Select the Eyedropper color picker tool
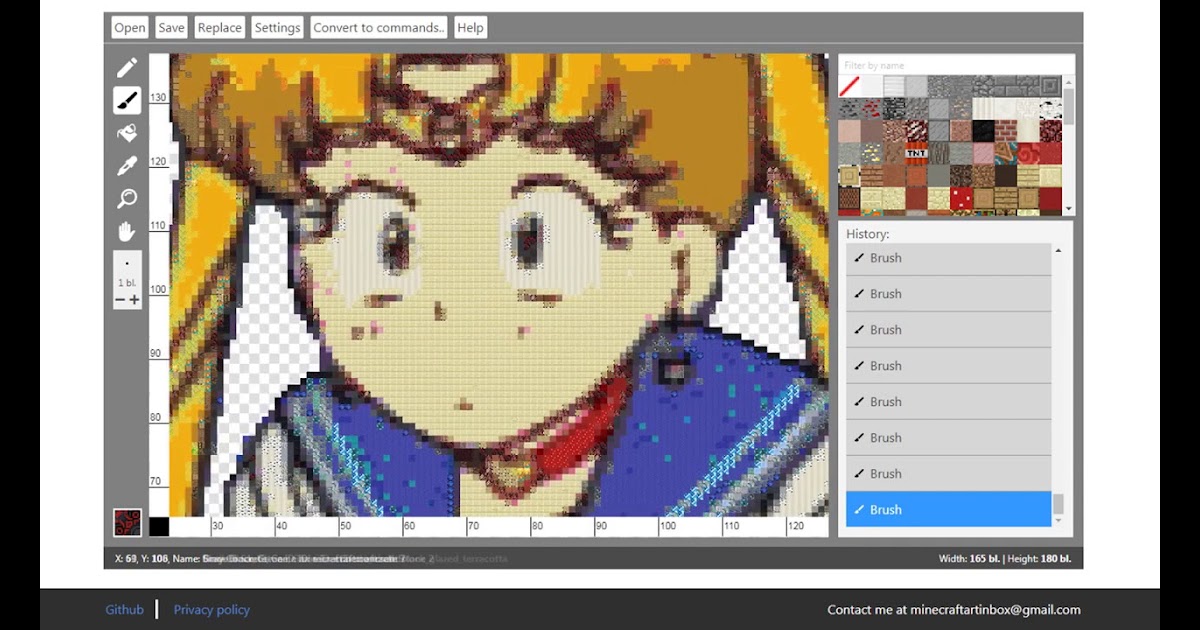Screen dimensions: 1200x630 click(127, 166)
